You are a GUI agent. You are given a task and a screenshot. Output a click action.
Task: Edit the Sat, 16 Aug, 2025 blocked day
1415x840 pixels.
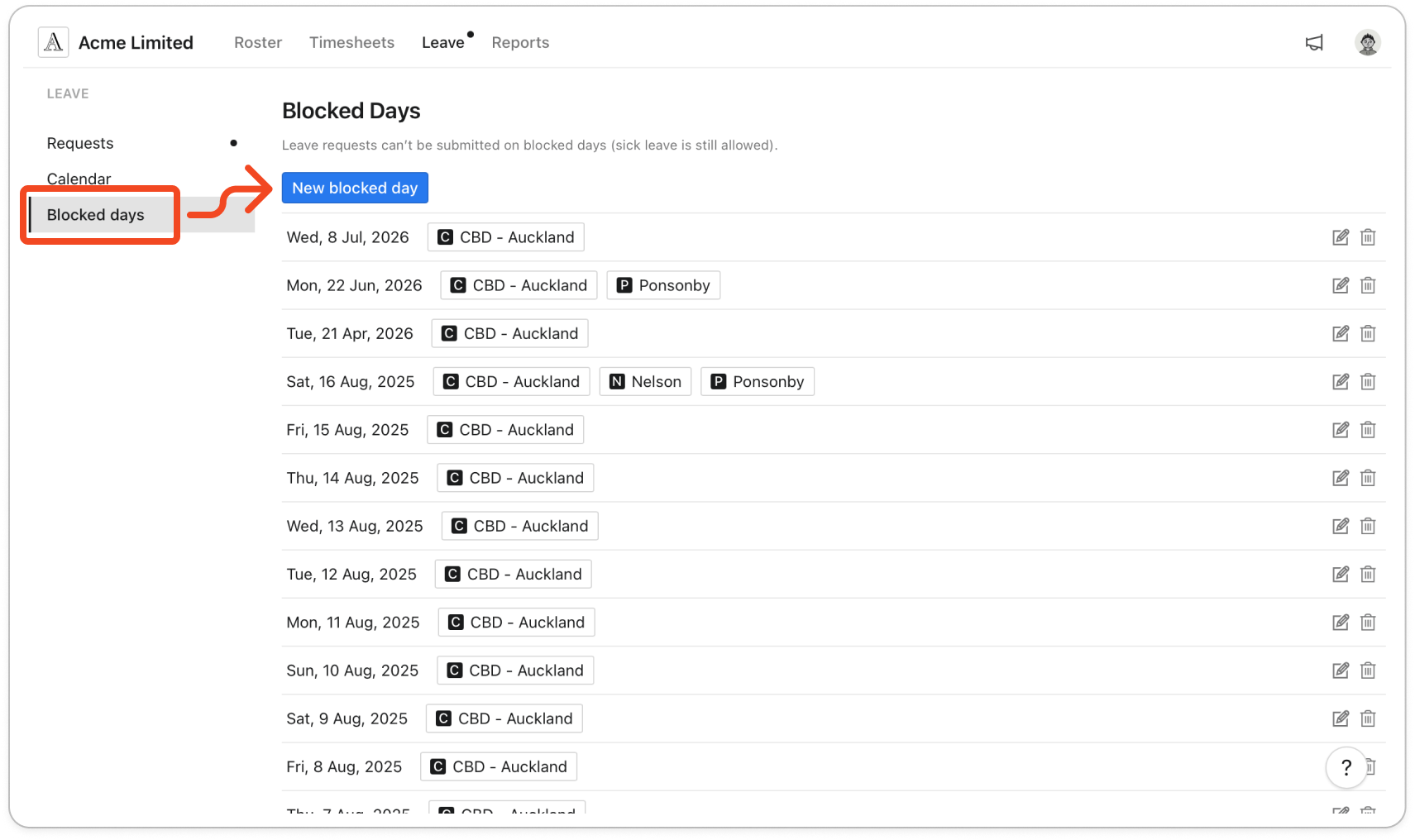[x=1341, y=381]
